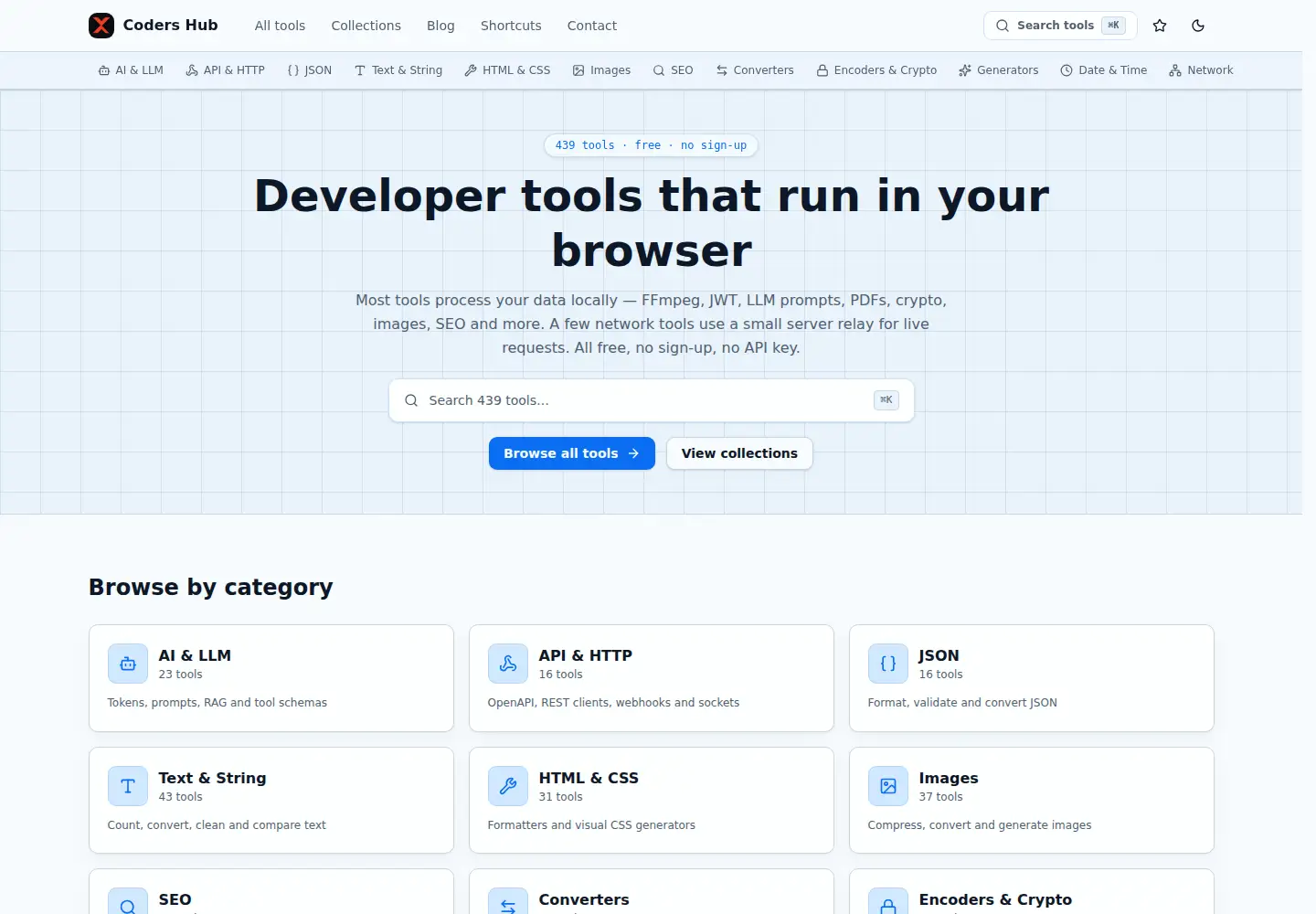
Task: Open the JSON category card title
Action: pyautogui.click(x=939, y=655)
